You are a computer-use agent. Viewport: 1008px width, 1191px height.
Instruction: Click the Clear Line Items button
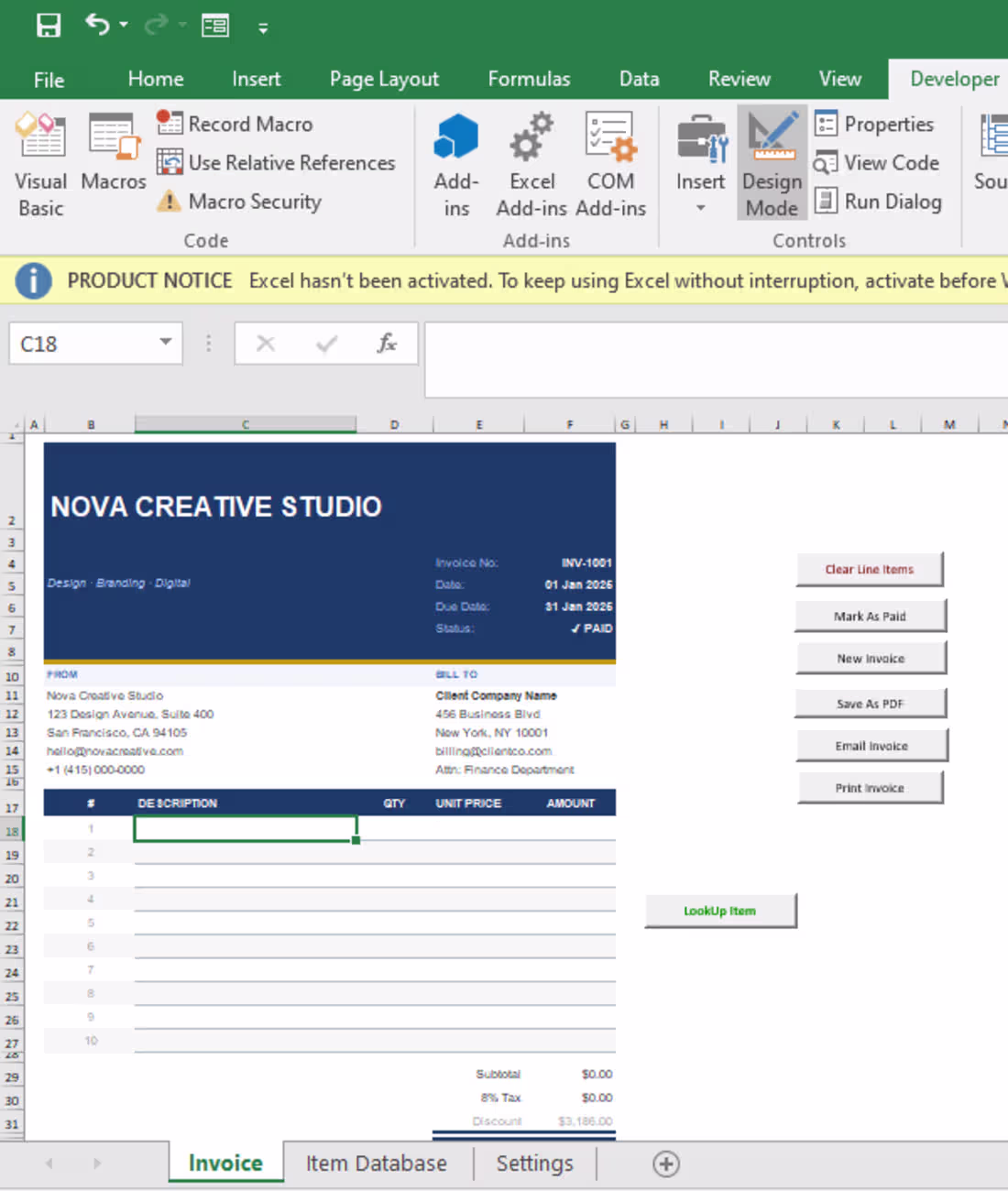pyautogui.click(x=869, y=569)
